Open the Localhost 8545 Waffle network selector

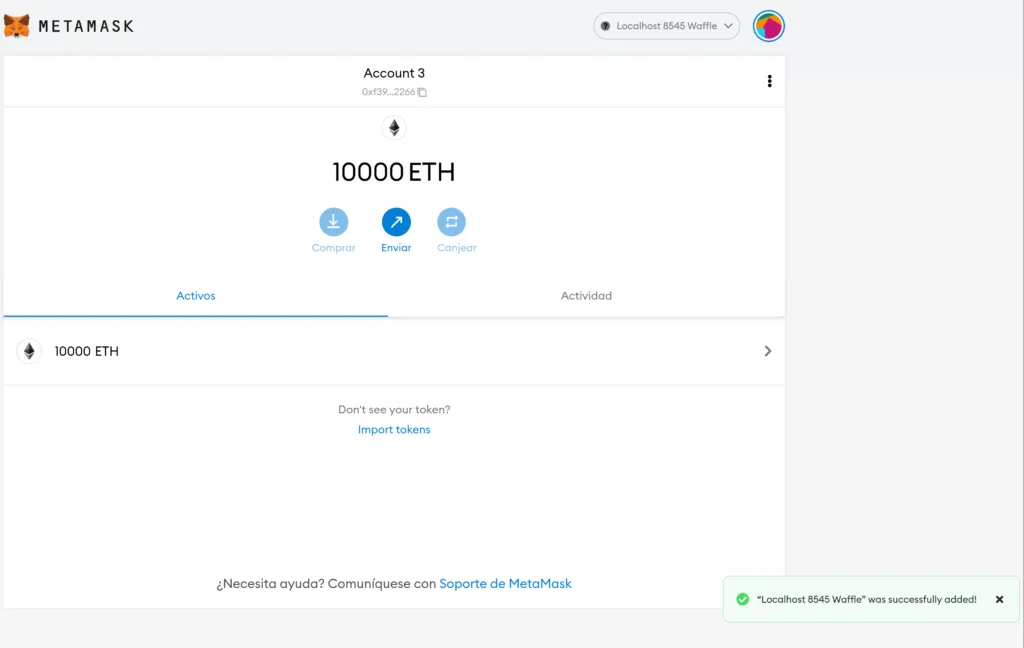click(666, 26)
